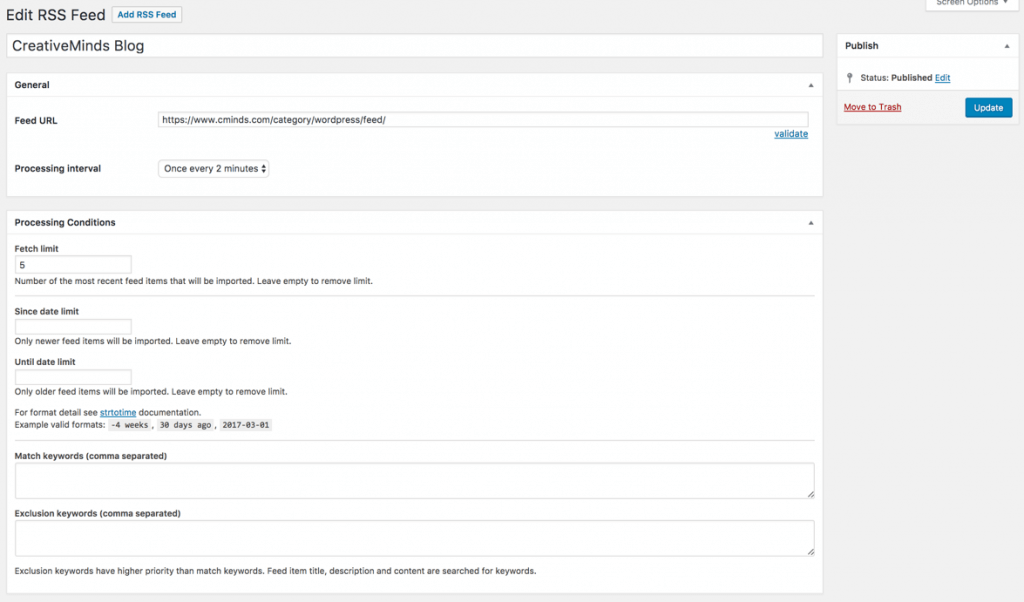
Task: Click the Match keywords text area
Action: [414, 480]
